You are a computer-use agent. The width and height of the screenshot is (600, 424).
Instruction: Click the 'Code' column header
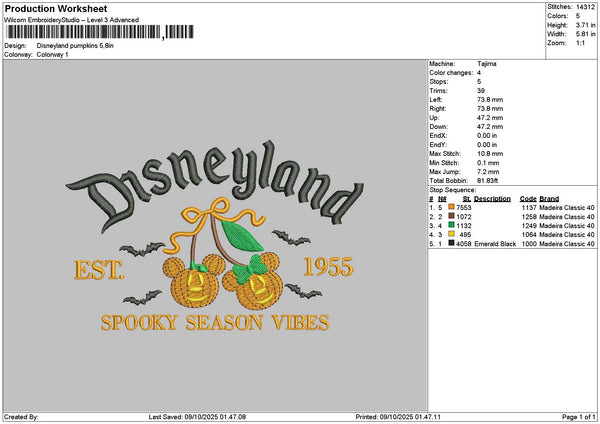[x=528, y=199]
